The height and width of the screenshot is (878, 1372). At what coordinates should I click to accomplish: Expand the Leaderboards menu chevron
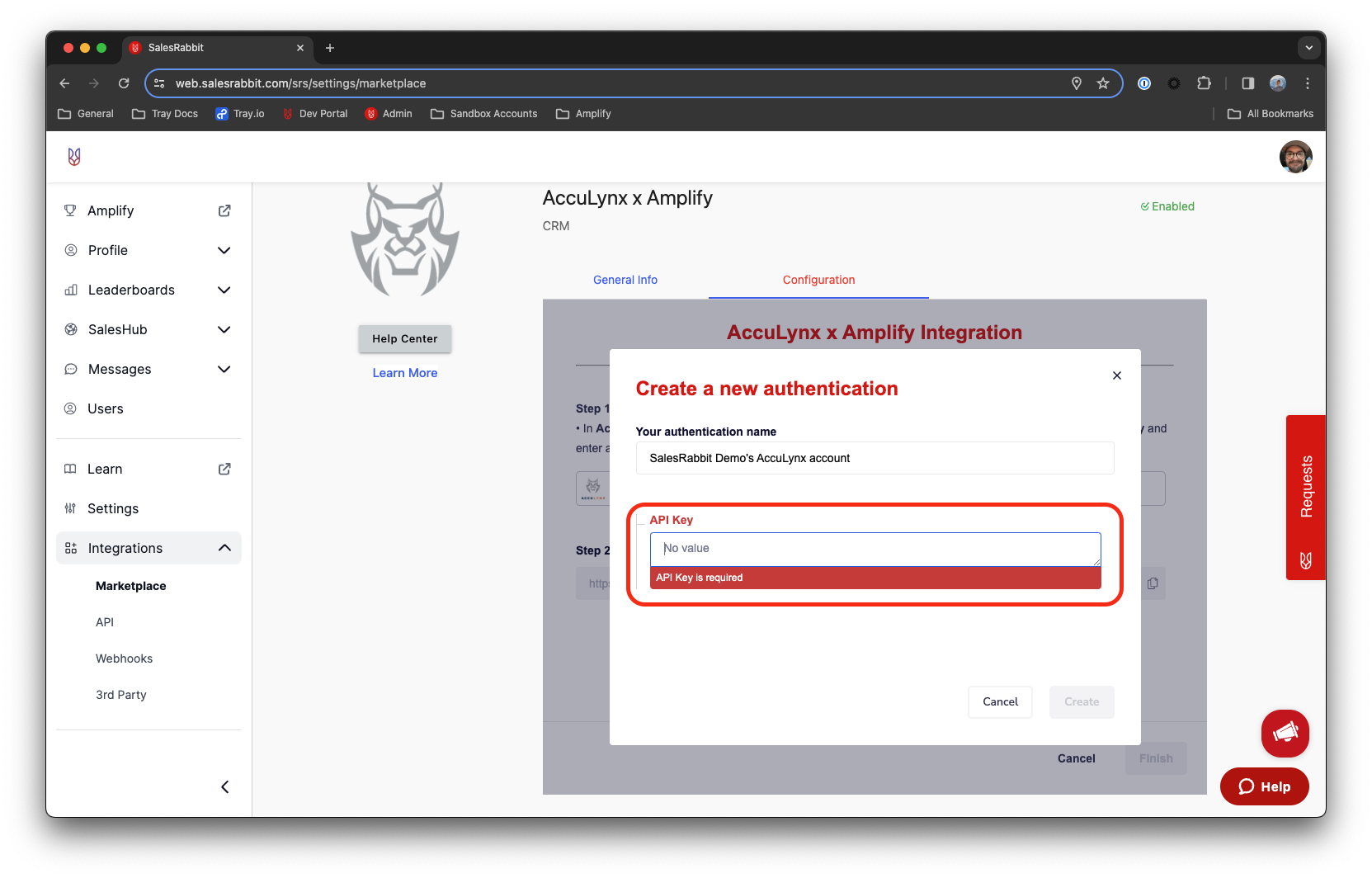(224, 290)
